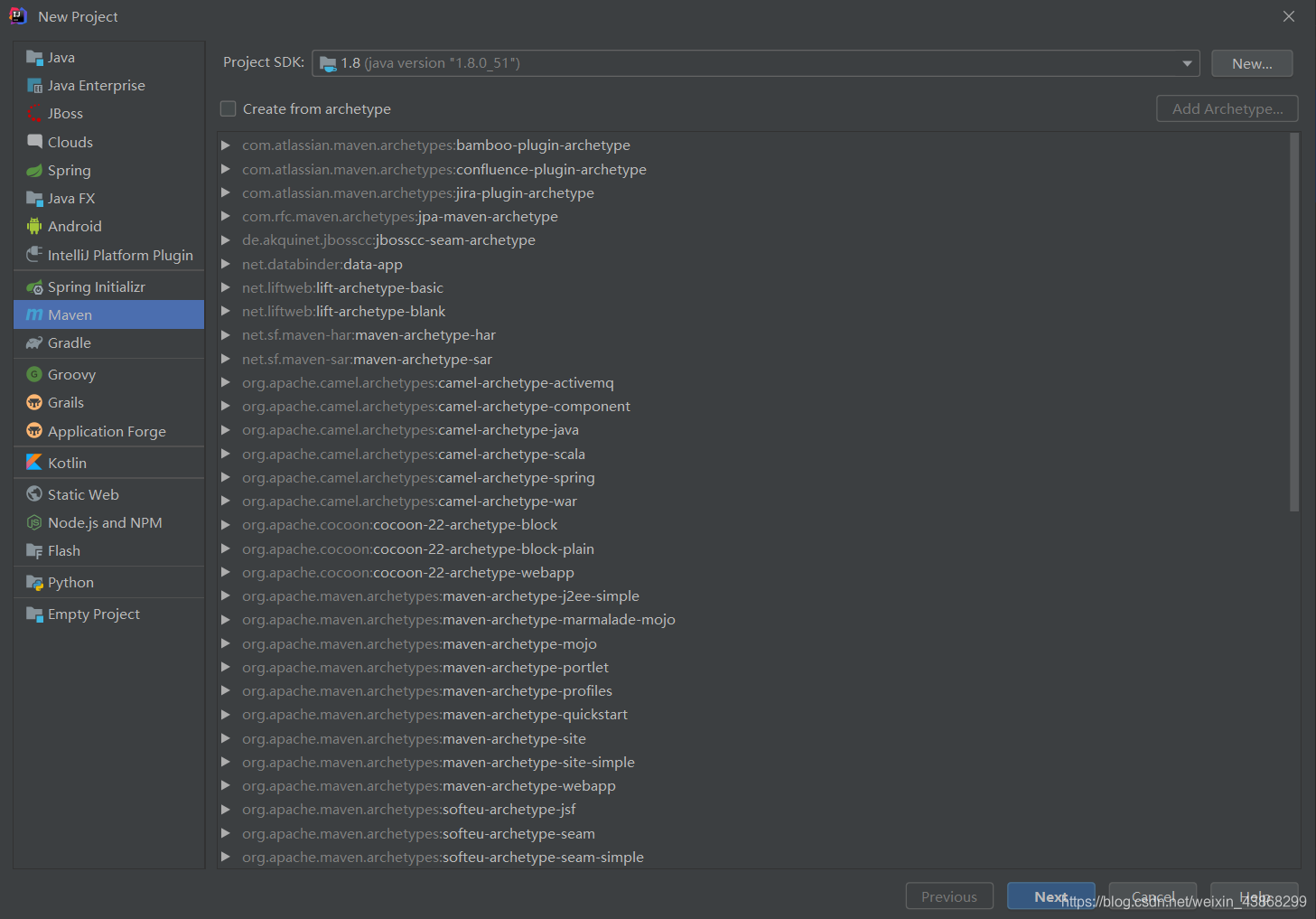Select Python project type label
The width and height of the screenshot is (1316, 919).
[70, 583]
